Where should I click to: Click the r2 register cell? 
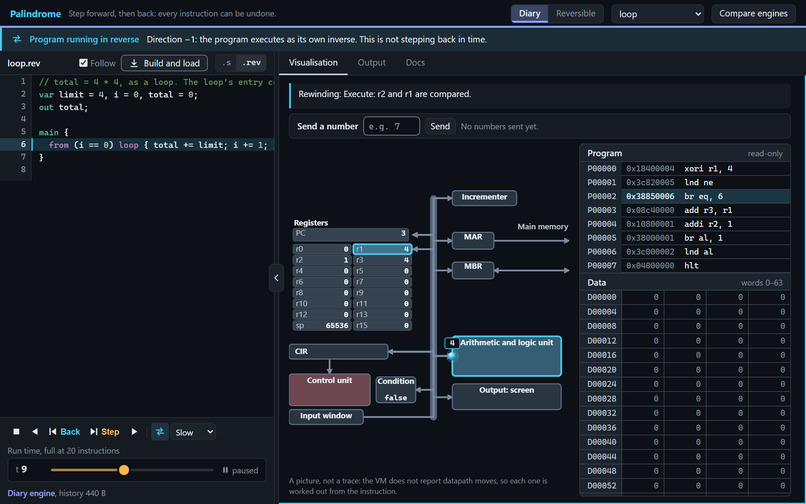pos(322,260)
